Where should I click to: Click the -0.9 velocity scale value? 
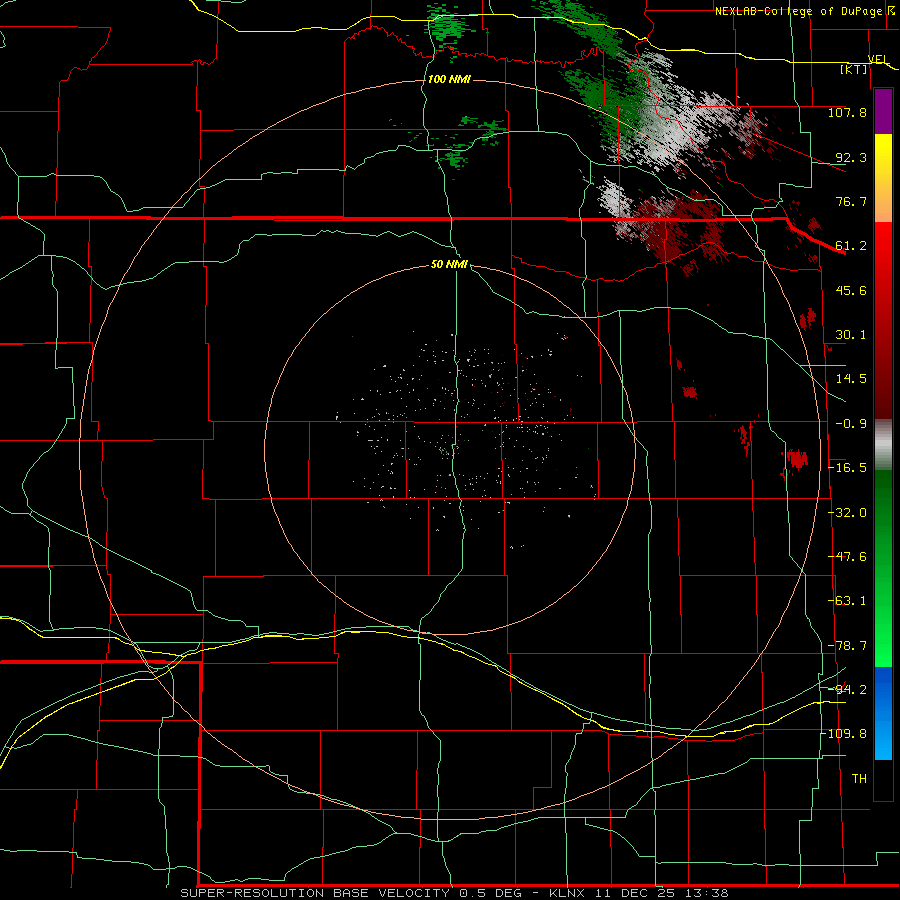click(851, 424)
